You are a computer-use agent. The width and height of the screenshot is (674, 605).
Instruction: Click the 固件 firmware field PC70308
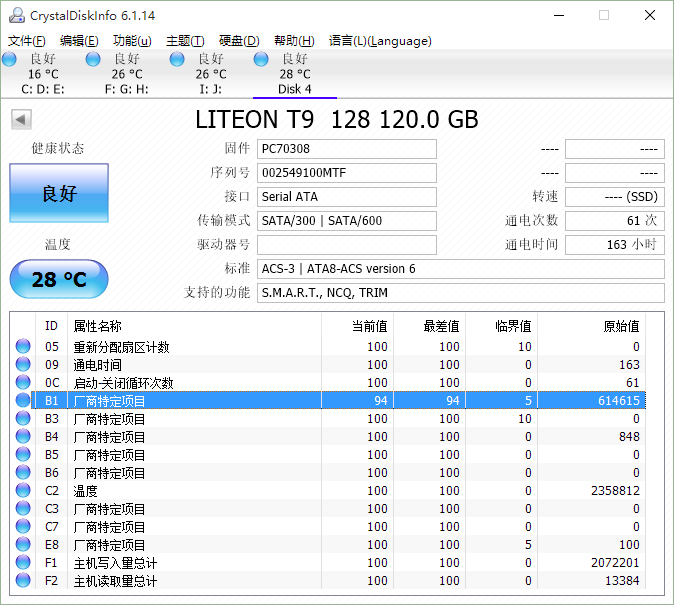346,149
